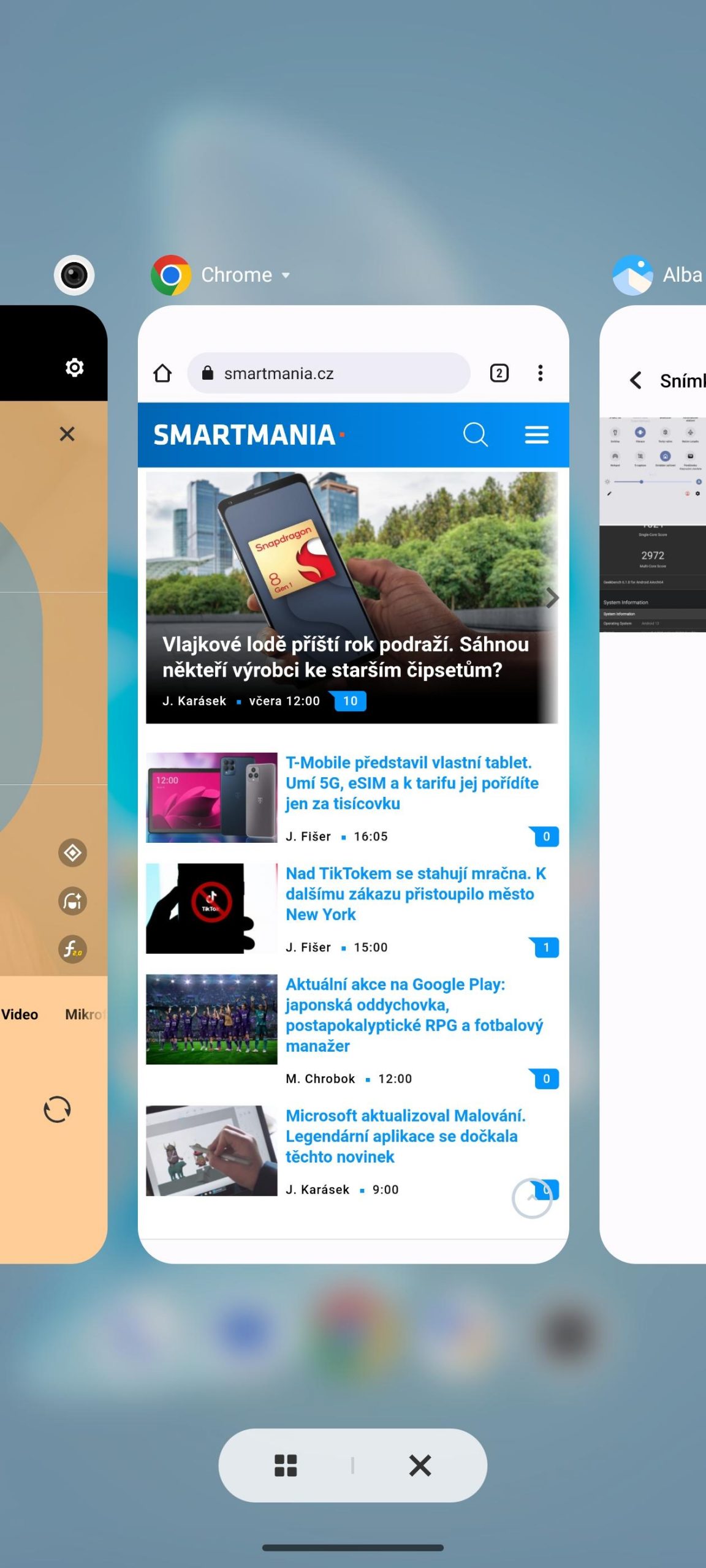Tap the camera Google Lens-style diamond icon
Image resolution: width=706 pixels, height=1568 pixels.
[x=72, y=853]
